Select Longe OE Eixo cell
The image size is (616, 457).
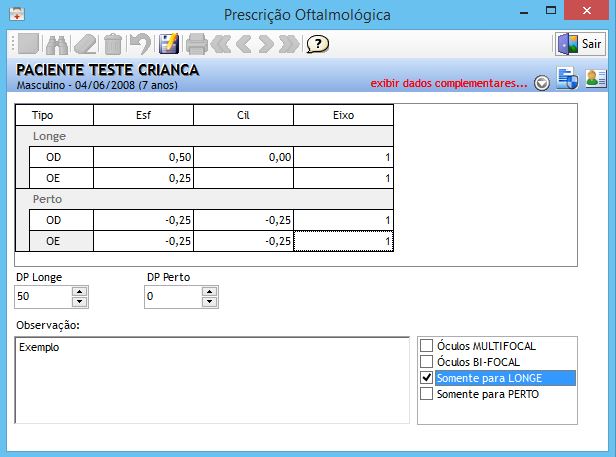pyautogui.click(x=343, y=178)
